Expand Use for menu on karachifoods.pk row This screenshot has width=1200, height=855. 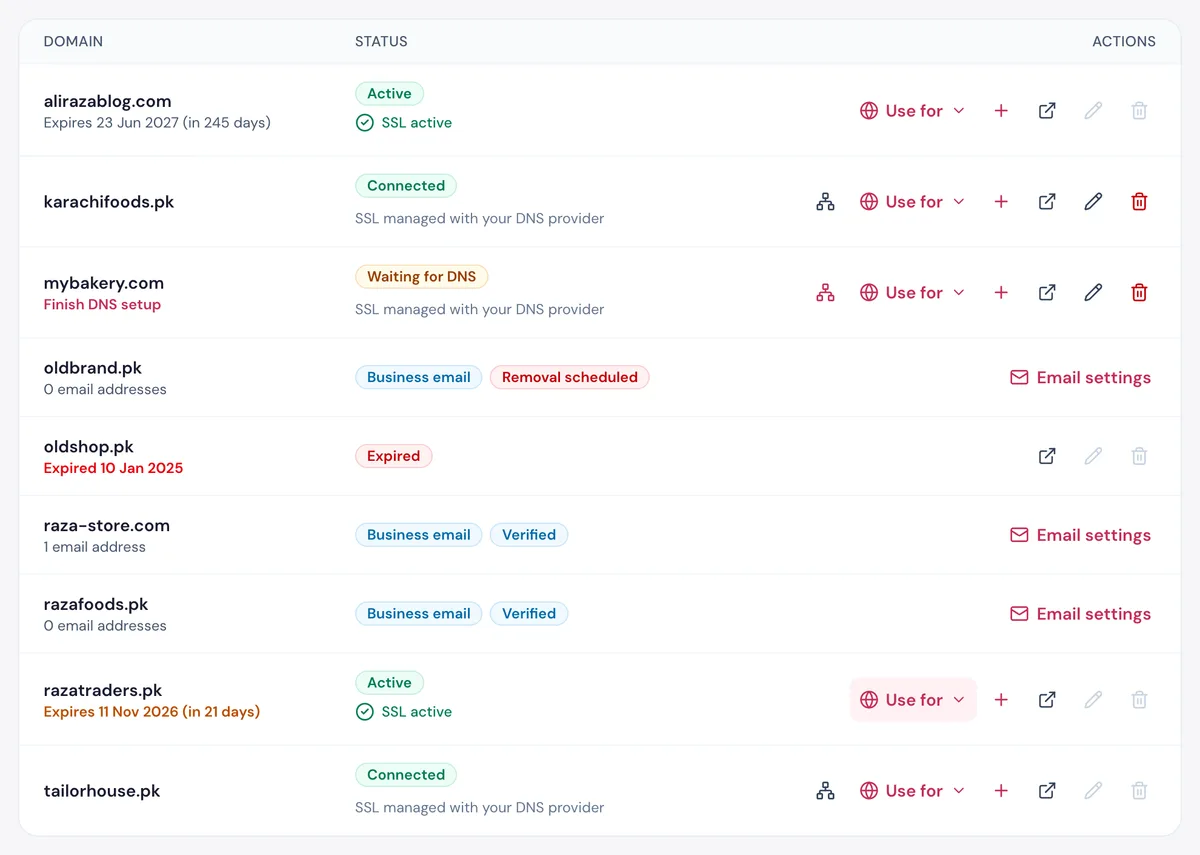(x=912, y=202)
